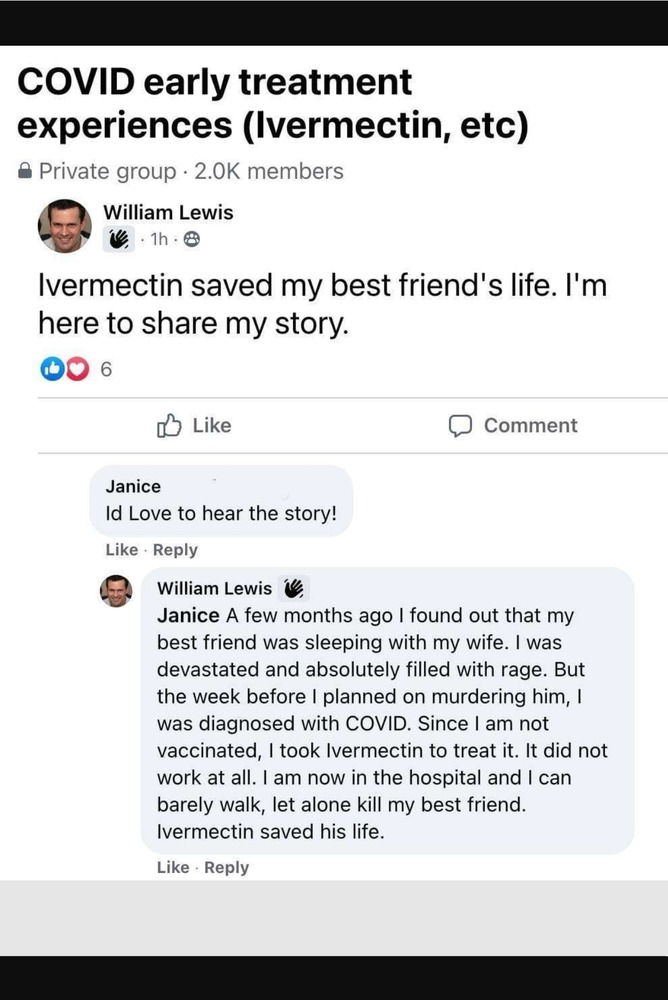This screenshot has width=668, height=1000.
Task: Open the COVID early treatment experiences group title
Action: pyautogui.click(x=272, y=103)
